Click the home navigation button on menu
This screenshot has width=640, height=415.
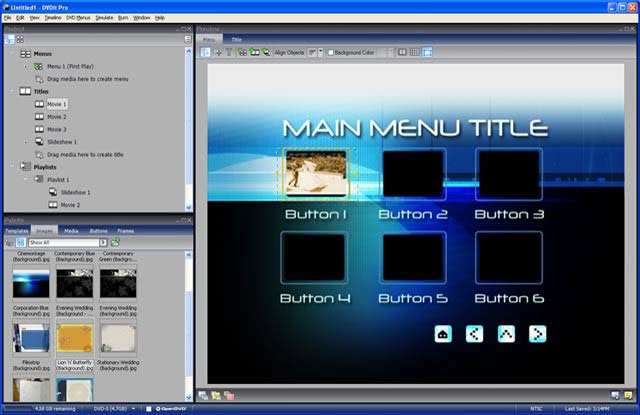(x=443, y=334)
